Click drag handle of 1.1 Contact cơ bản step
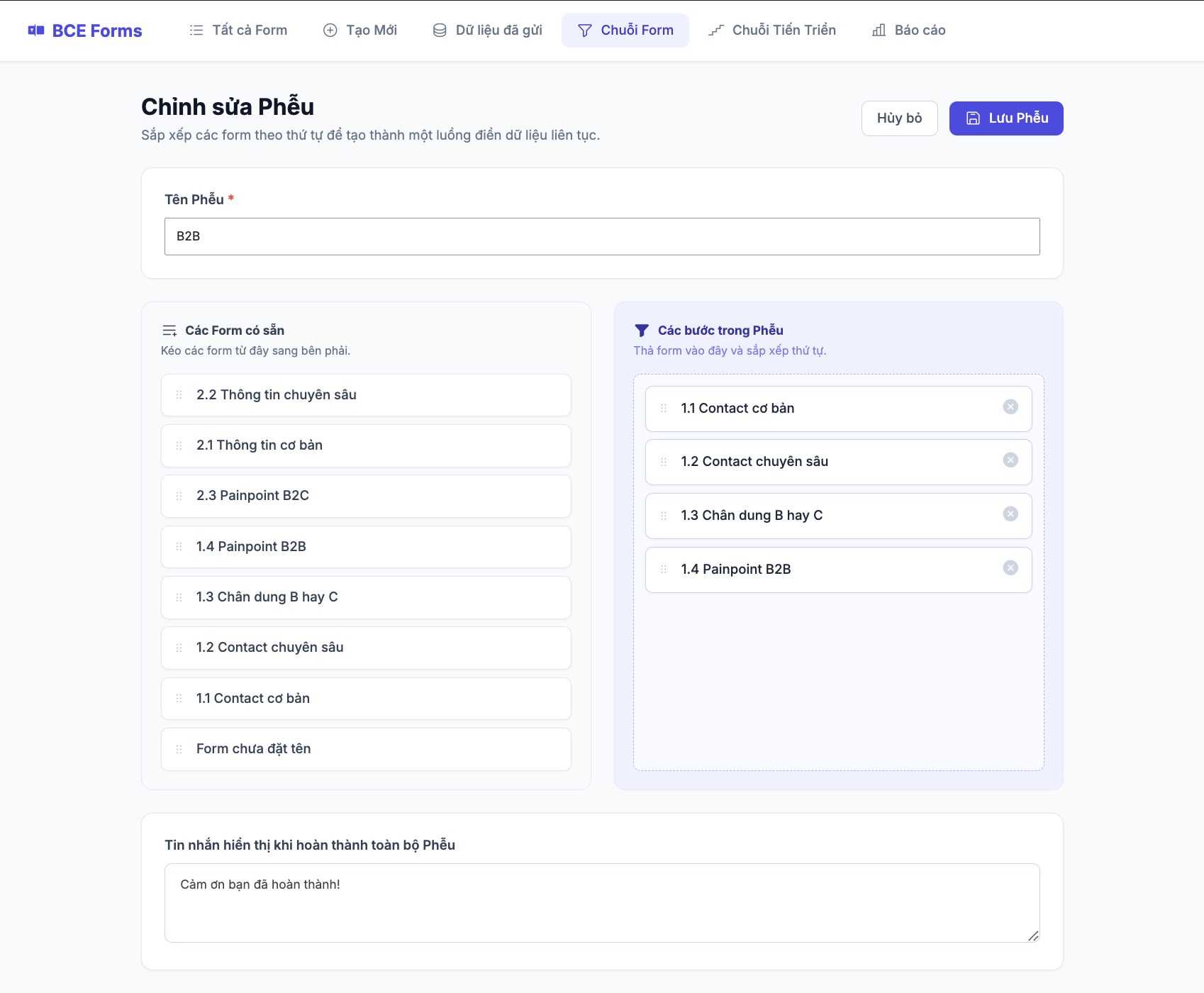This screenshot has width=1204, height=993. pos(664,409)
